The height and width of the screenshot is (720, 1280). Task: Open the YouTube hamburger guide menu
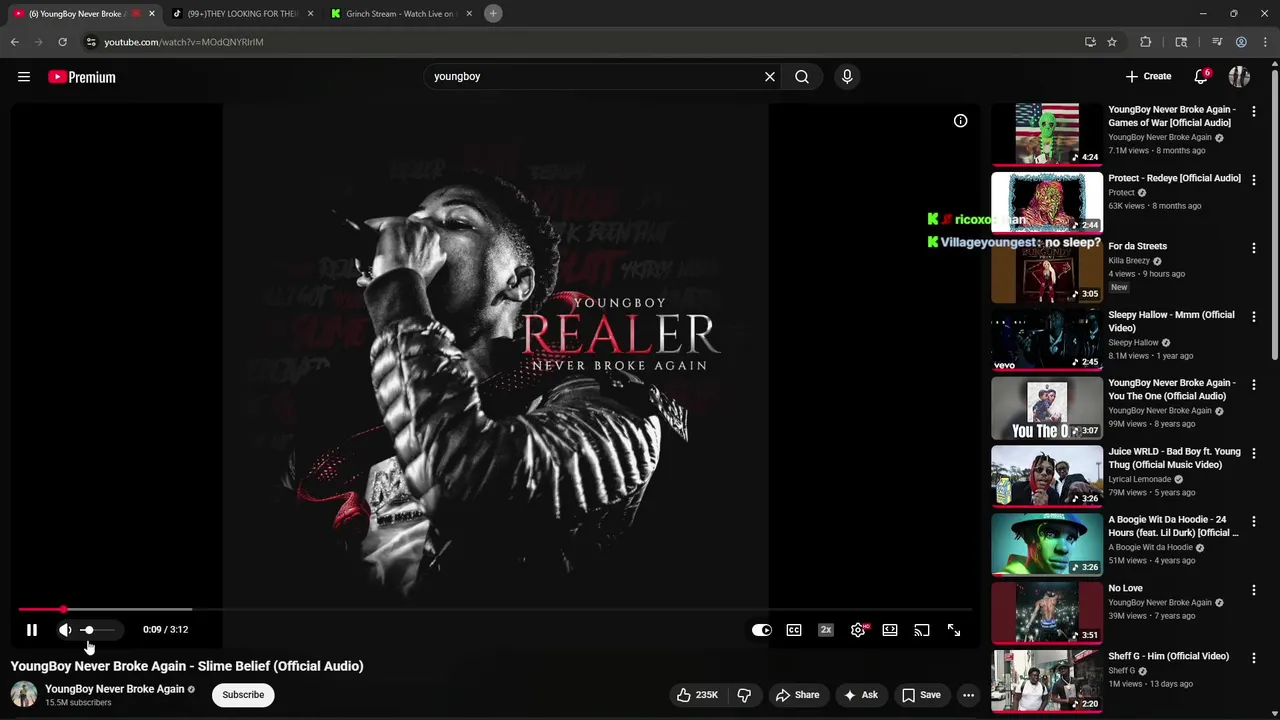click(24, 77)
